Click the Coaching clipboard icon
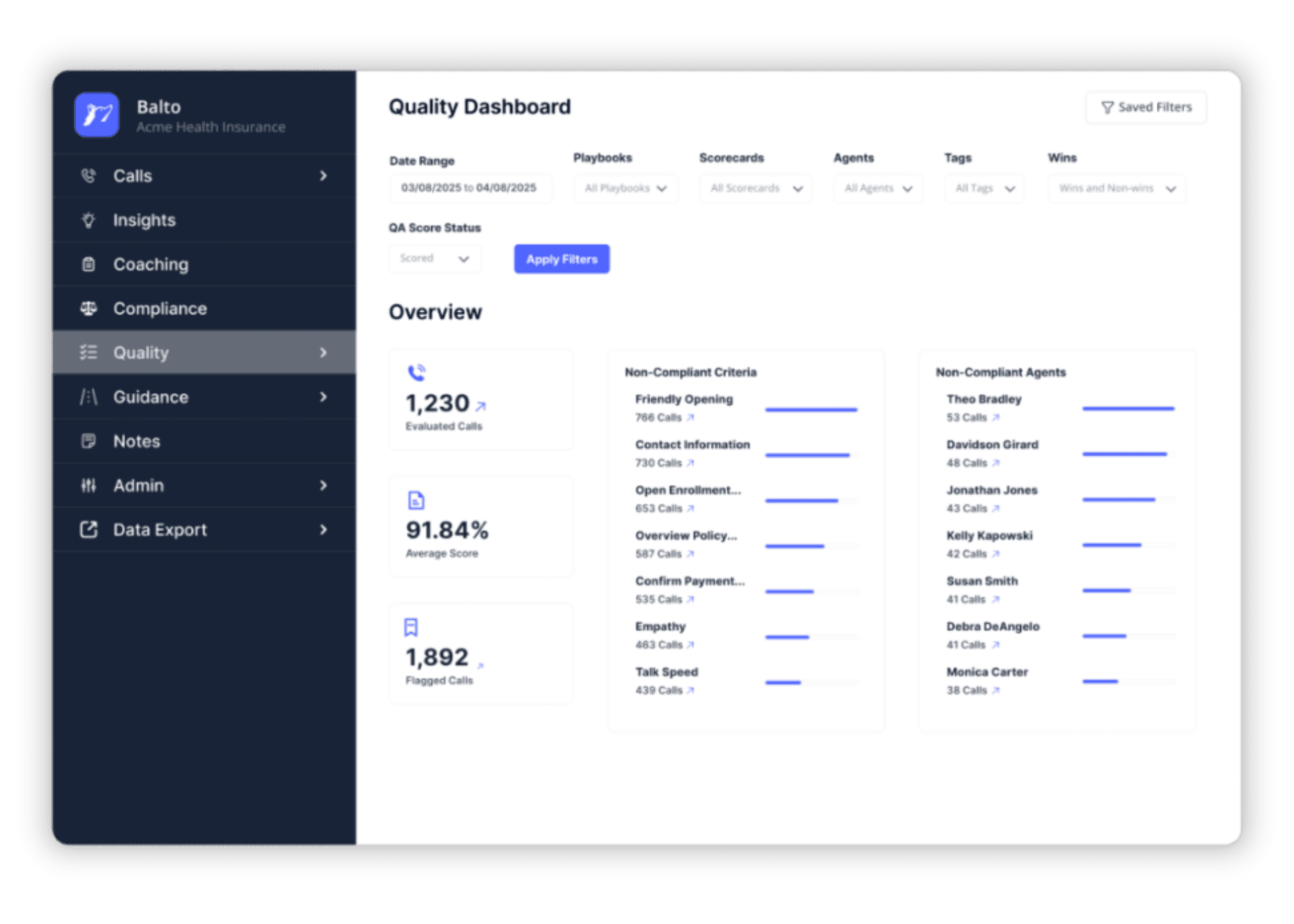The width and height of the screenshot is (1294, 924). pos(88,264)
